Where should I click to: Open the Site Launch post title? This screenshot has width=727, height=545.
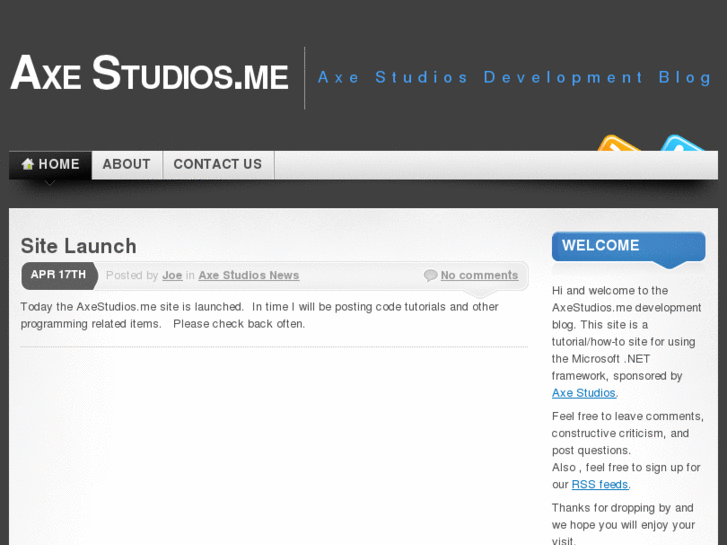coord(78,246)
